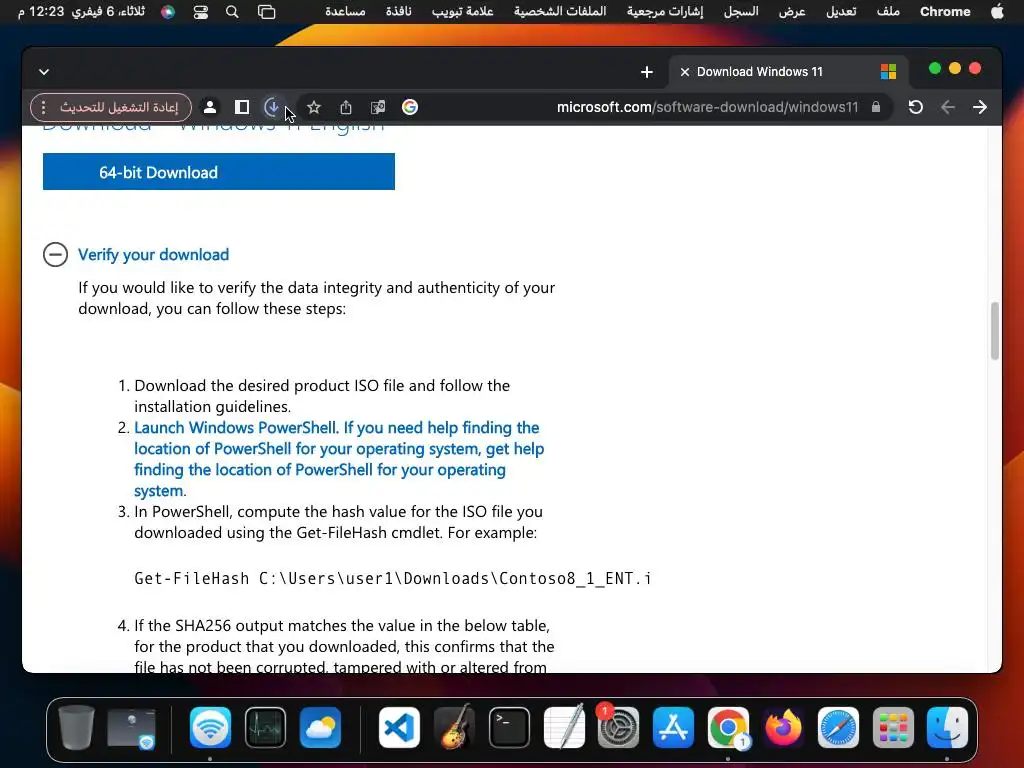Open the tab search chevron
This screenshot has width=1024, height=768.
[44, 72]
